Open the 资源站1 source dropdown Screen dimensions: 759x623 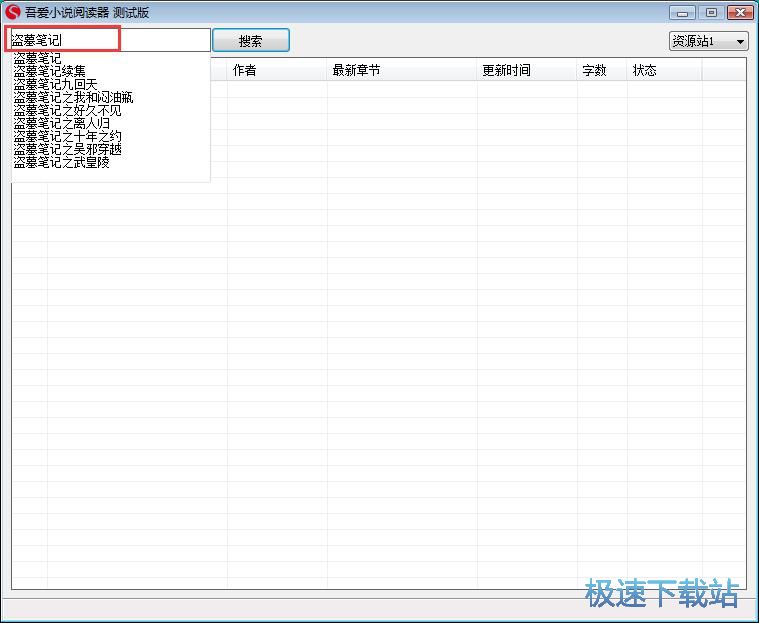pyautogui.click(x=709, y=41)
